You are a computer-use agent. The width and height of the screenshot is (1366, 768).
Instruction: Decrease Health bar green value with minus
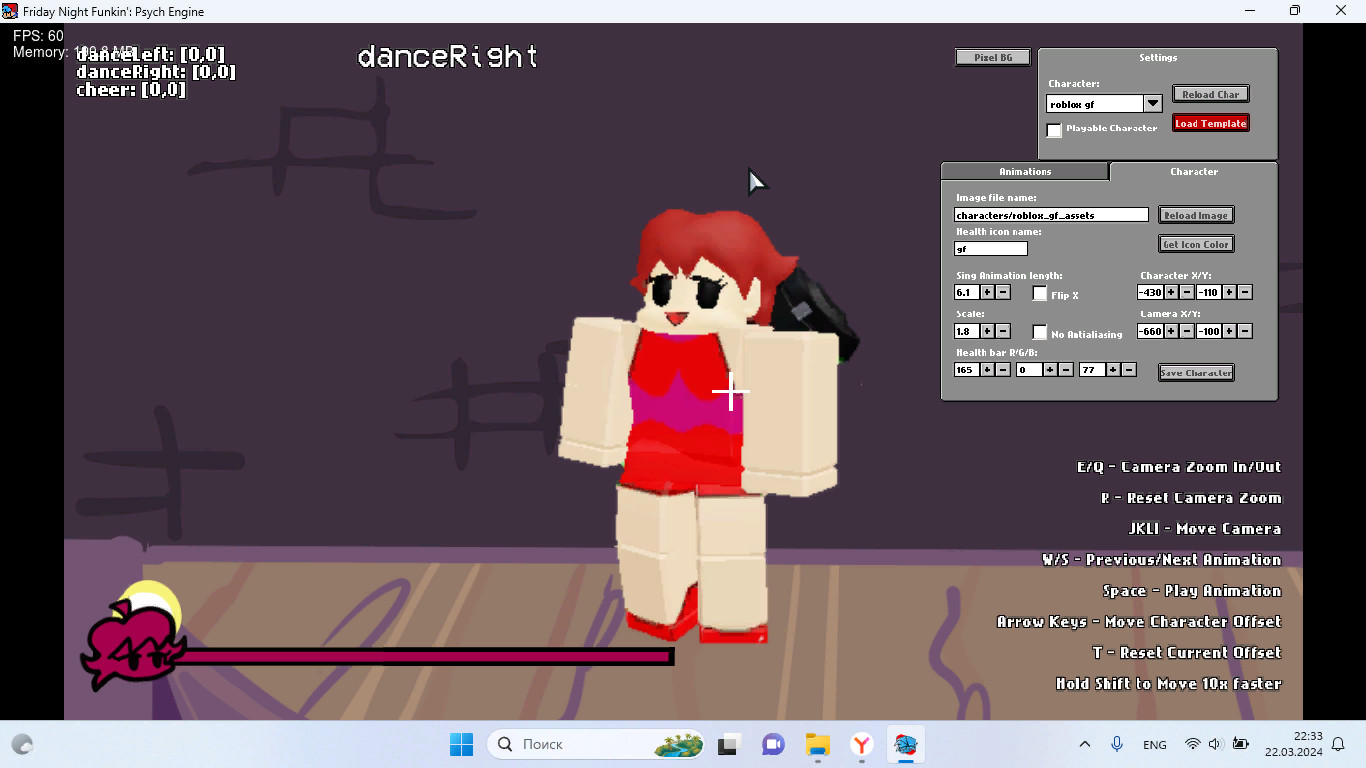click(1066, 369)
